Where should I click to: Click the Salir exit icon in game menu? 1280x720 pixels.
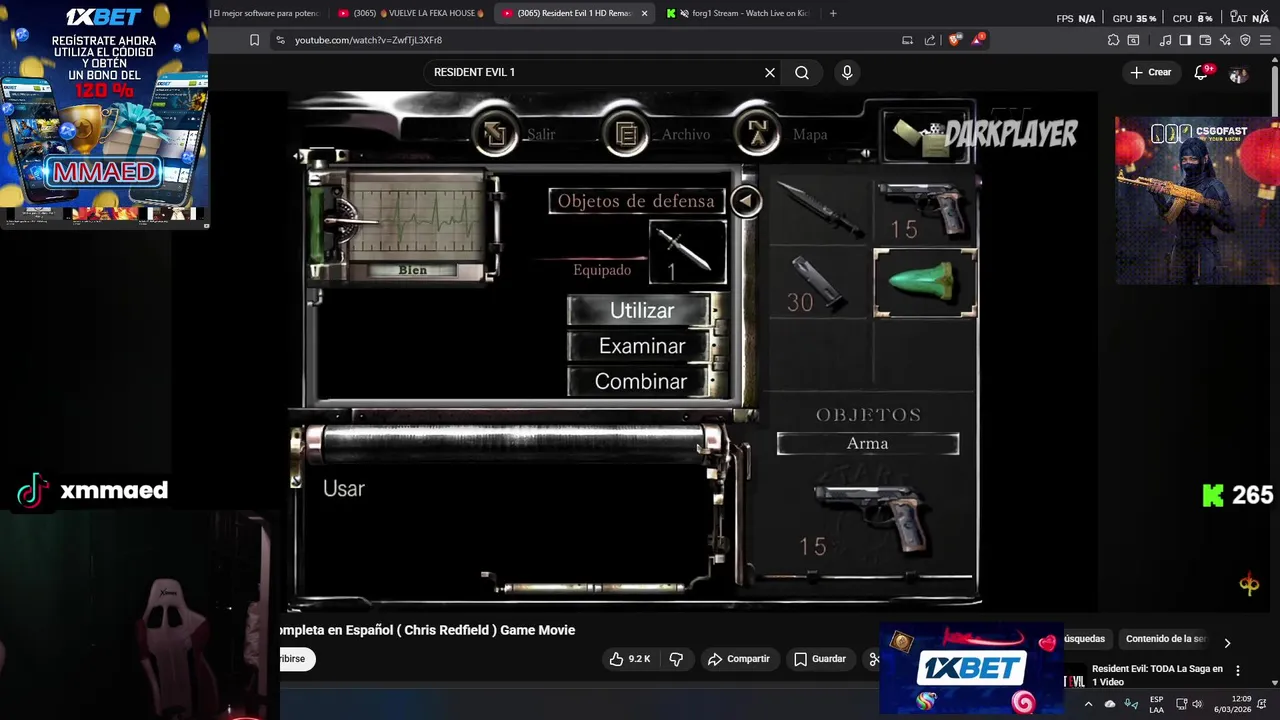(495, 134)
